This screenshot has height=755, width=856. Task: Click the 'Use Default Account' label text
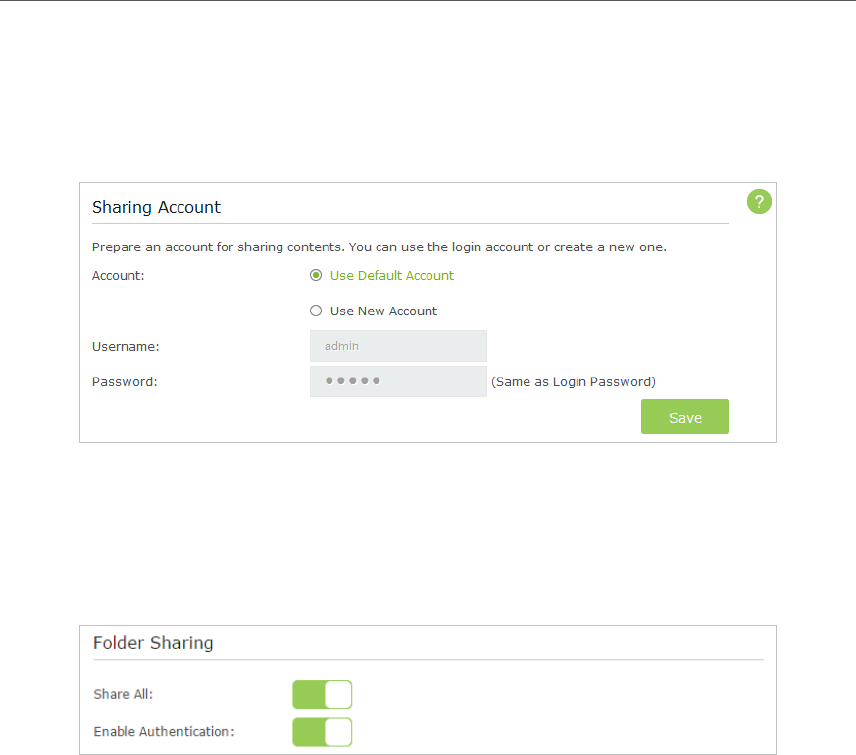[x=391, y=276]
